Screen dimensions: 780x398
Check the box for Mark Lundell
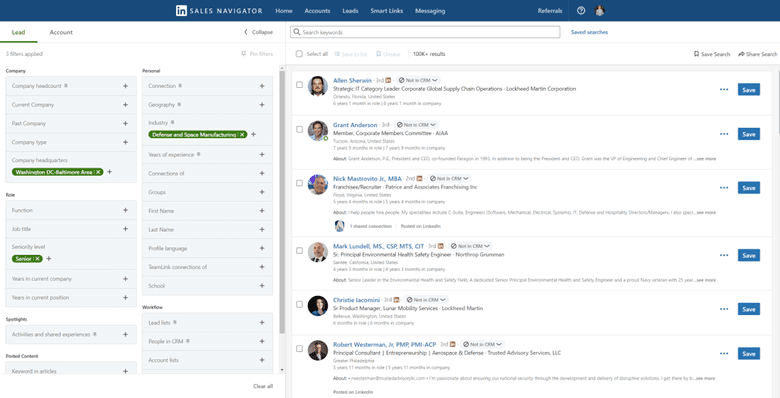click(x=299, y=250)
